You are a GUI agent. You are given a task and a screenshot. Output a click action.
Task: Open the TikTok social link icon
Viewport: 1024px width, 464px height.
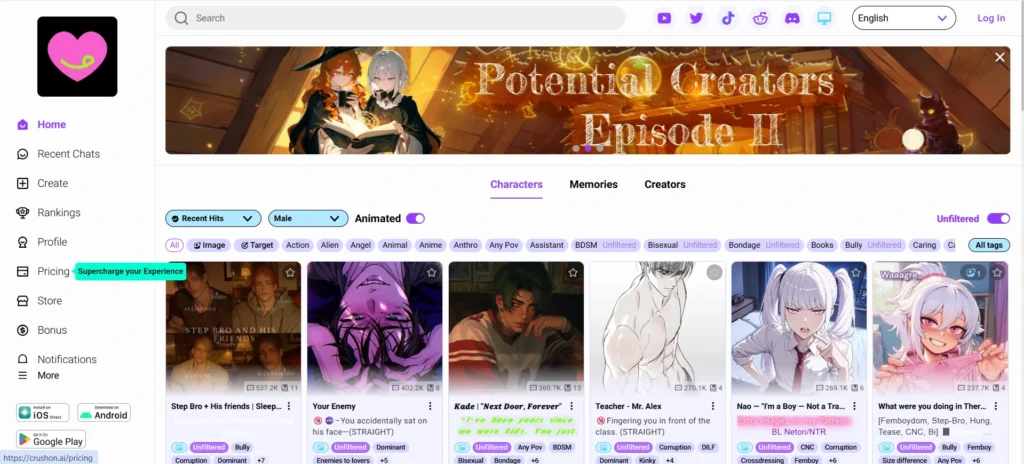point(728,18)
